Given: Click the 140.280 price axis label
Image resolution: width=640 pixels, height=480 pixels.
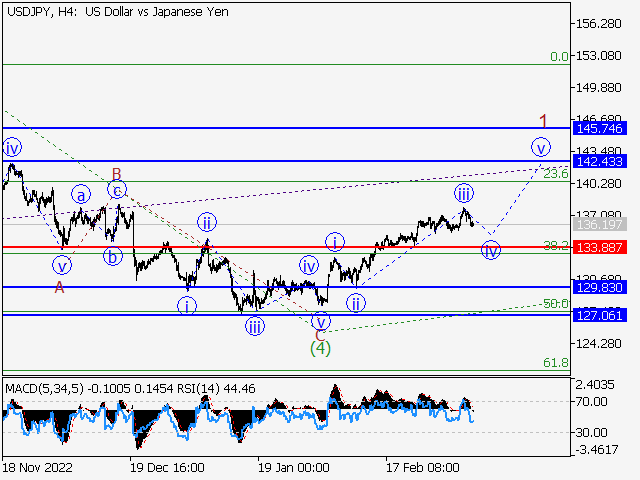Looking at the screenshot, I should (x=598, y=184).
